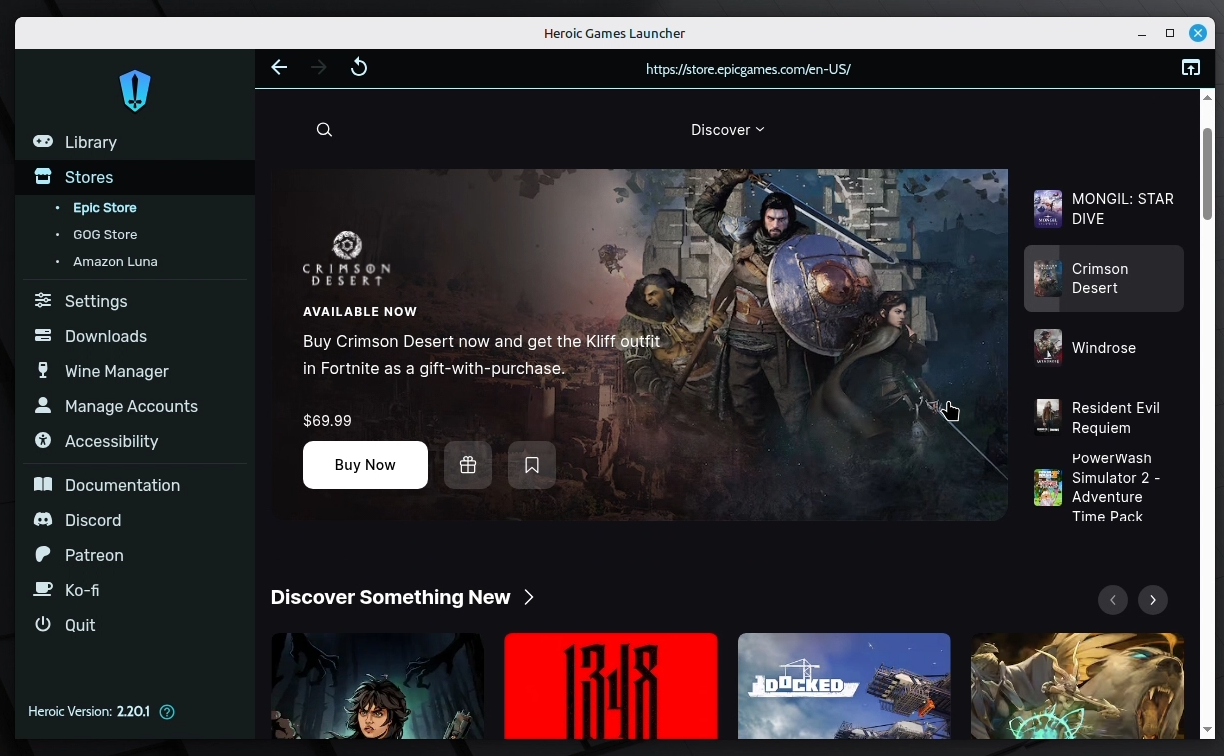
Task: Open the Library section
Action: [90, 142]
